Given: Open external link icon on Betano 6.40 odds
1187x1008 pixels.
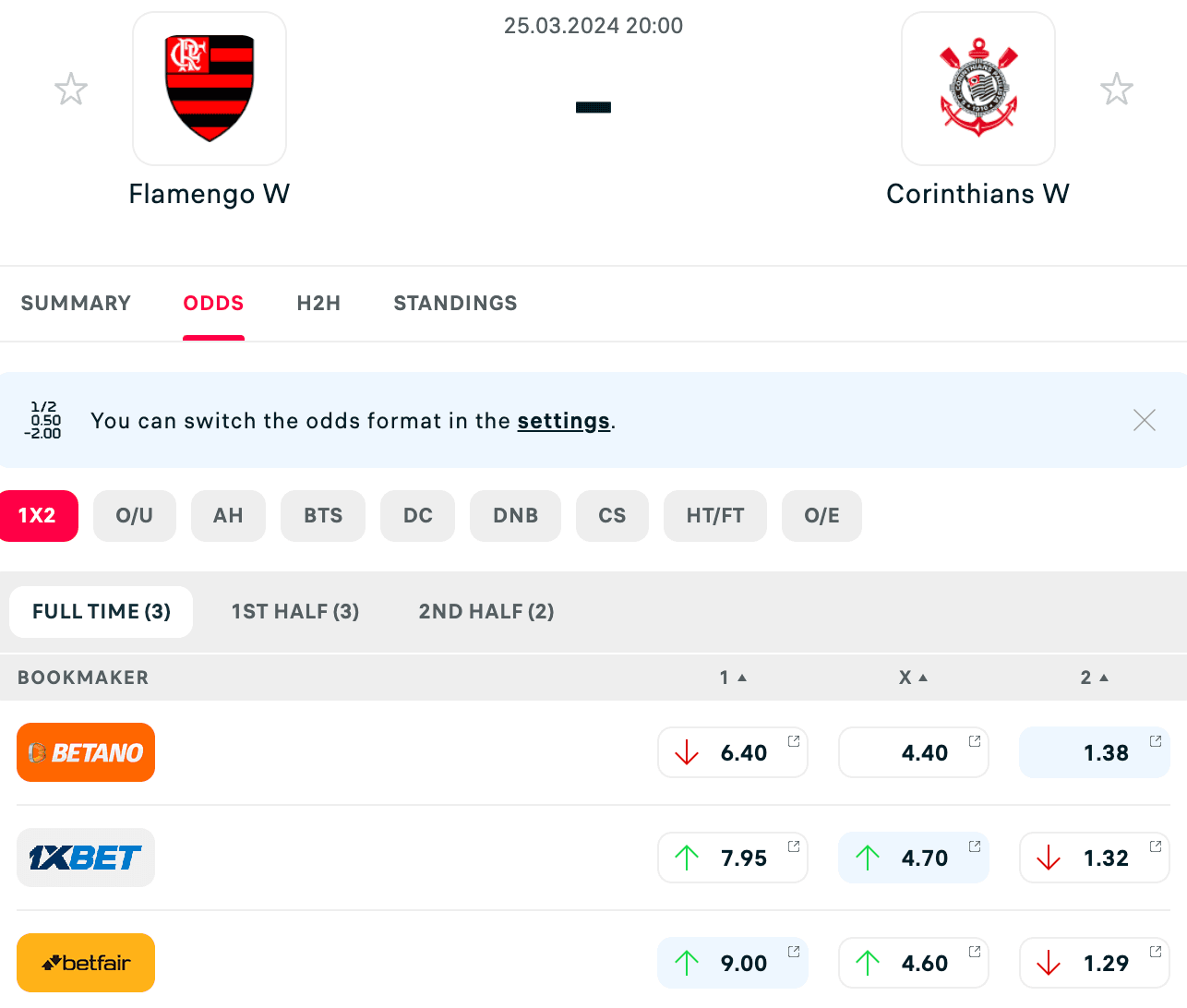Looking at the screenshot, I should 794,740.
